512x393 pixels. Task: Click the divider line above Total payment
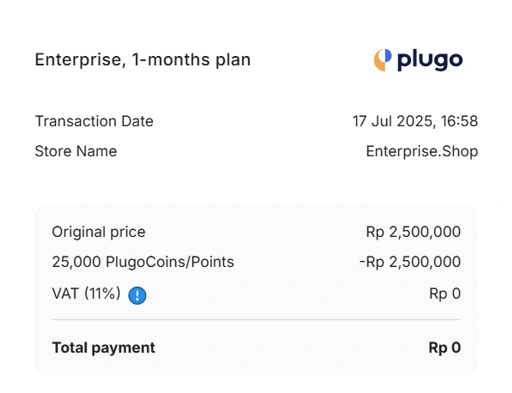256,319
